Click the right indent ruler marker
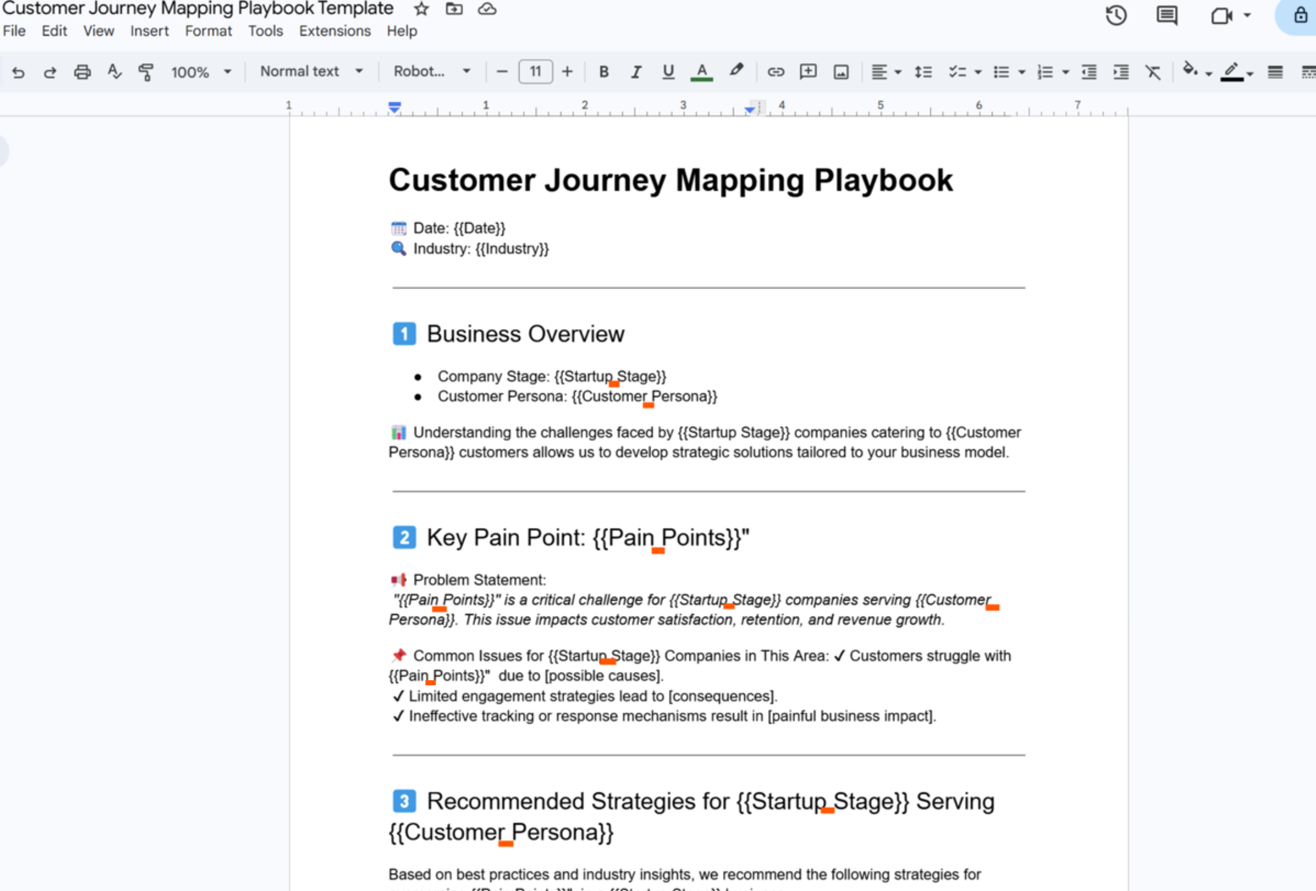Image resolution: width=1316 pixels, height=891 pixels. coord(749,109)
